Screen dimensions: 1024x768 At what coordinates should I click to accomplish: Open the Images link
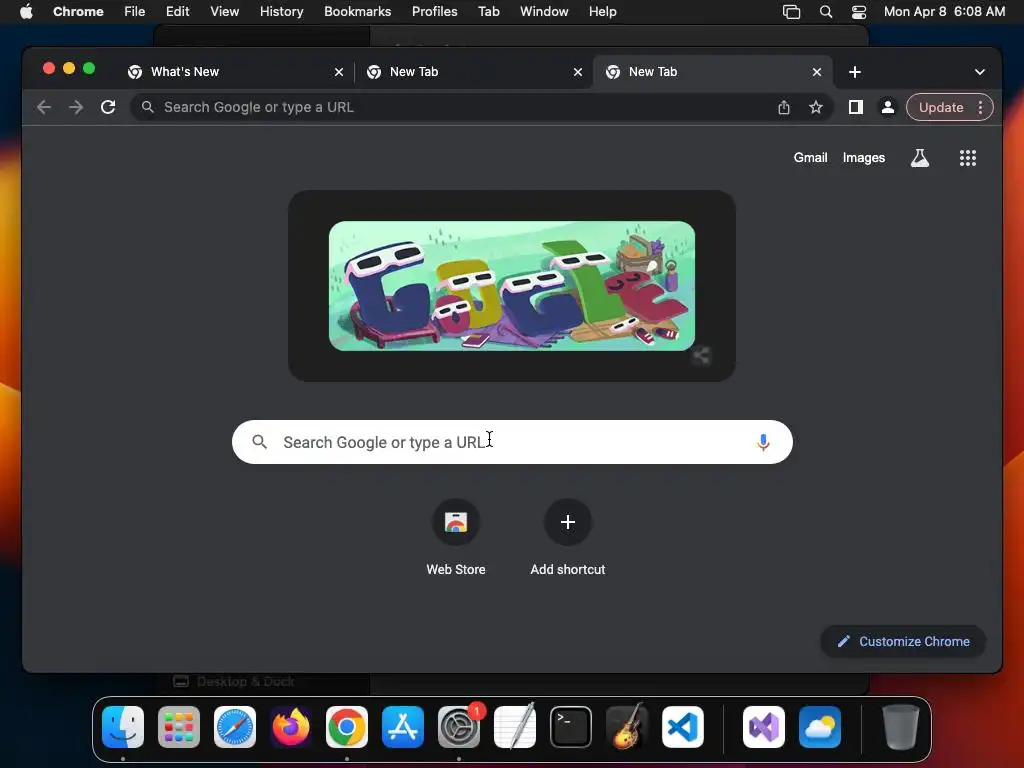(863, 157)
